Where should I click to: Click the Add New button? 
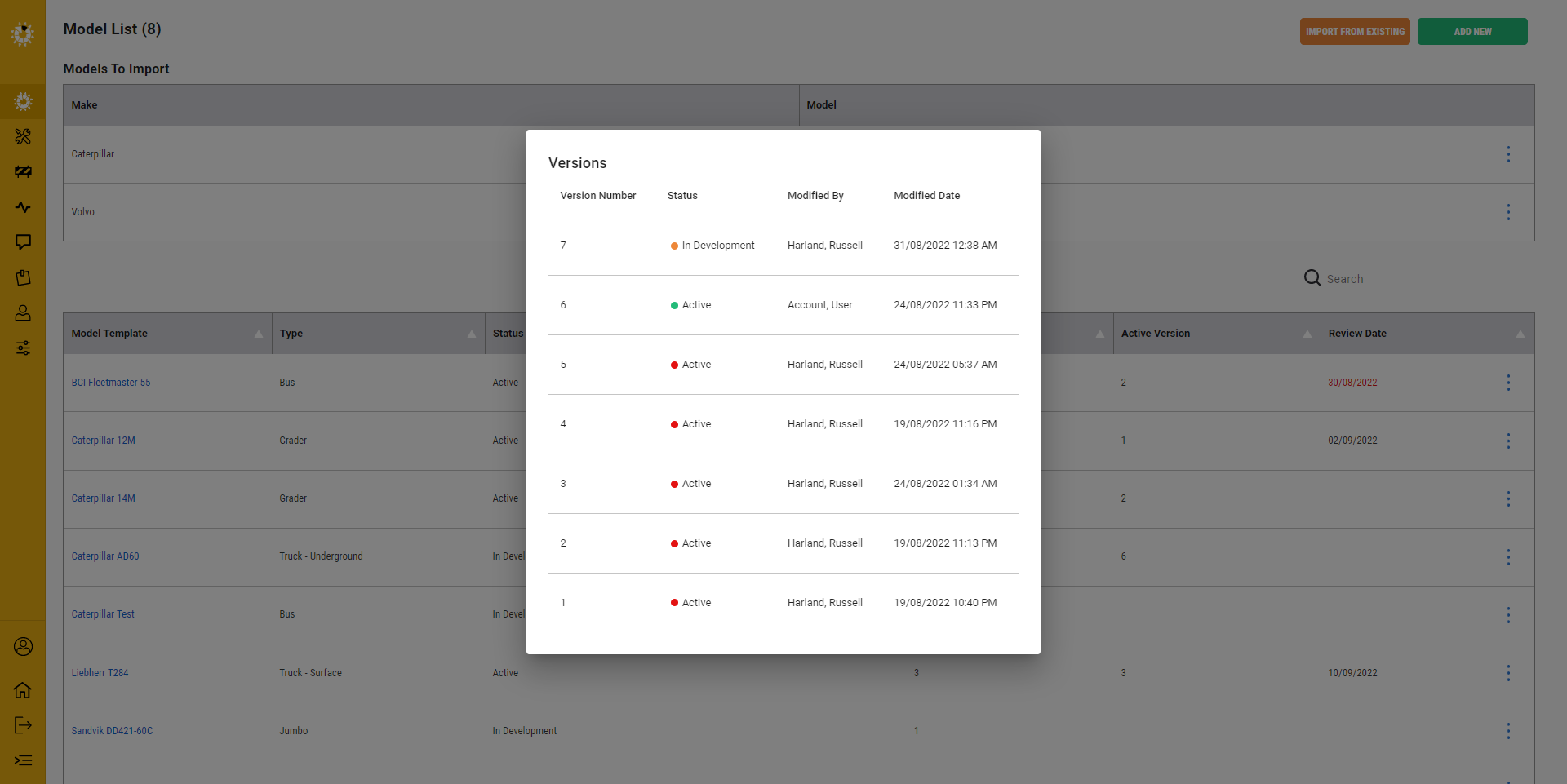click(1472, 32)
